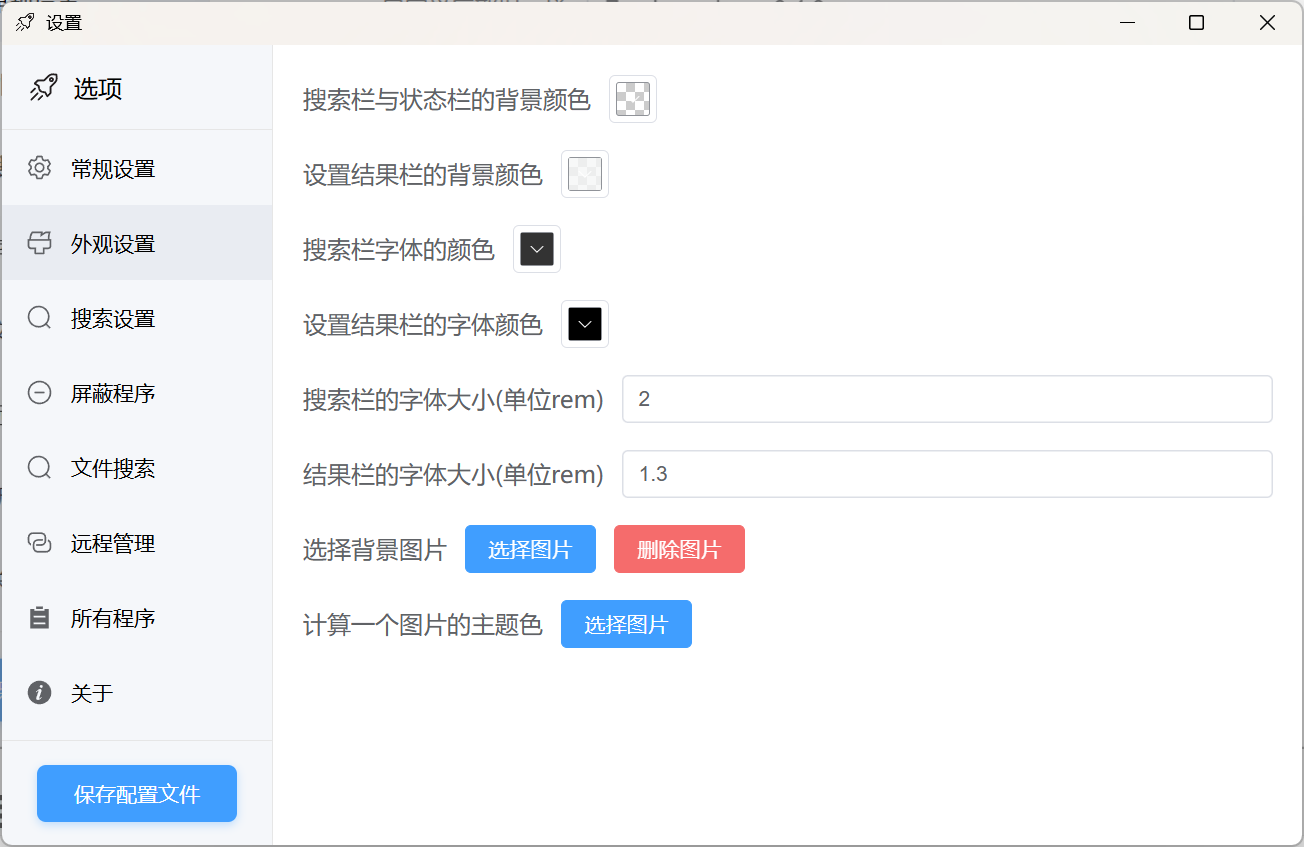Click 选择图片 button for 计算一个图片的主题色
This screenshot has height=847, width=1304.
point(626,624)
